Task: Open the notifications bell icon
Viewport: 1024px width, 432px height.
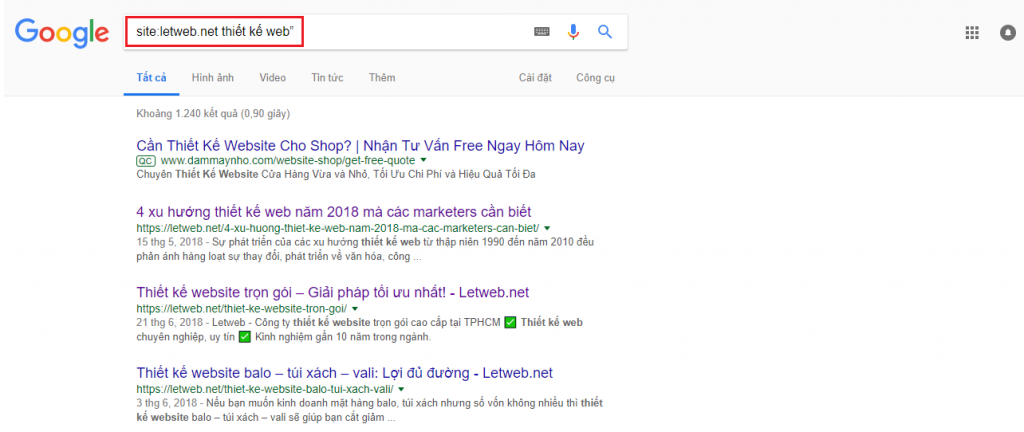Action: point(1008,33)
